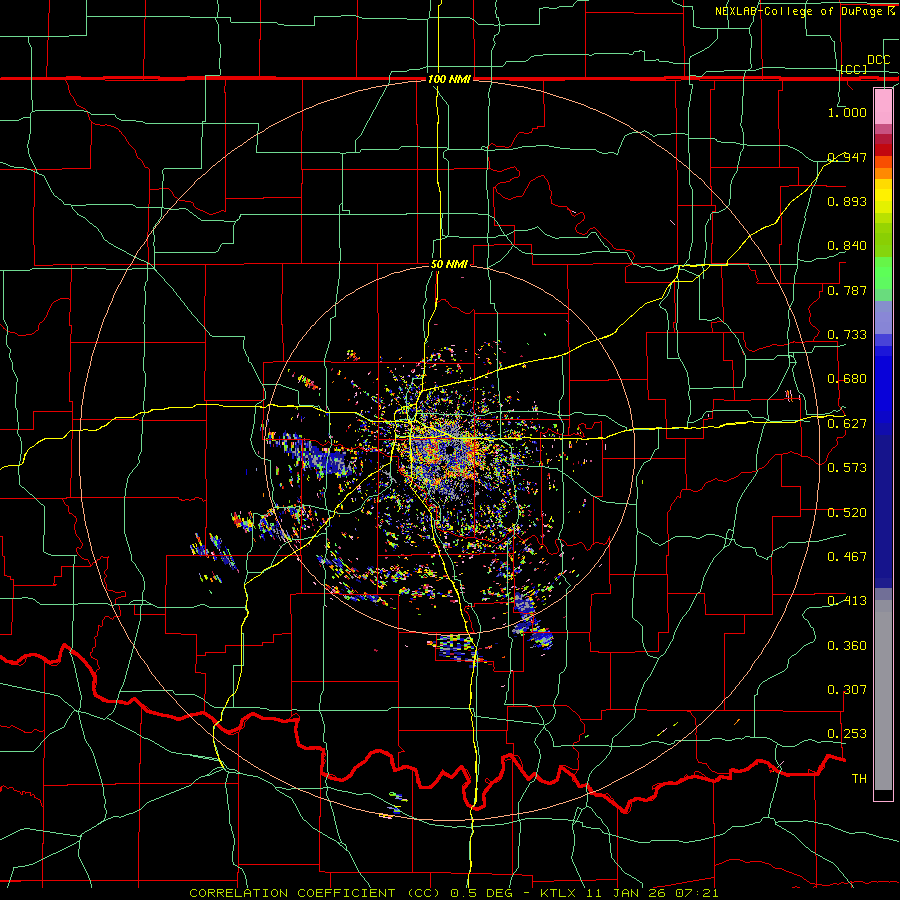The image size is (900, 900).
Task: Pick the orange color bar segment
Action: tap(883, 173)
